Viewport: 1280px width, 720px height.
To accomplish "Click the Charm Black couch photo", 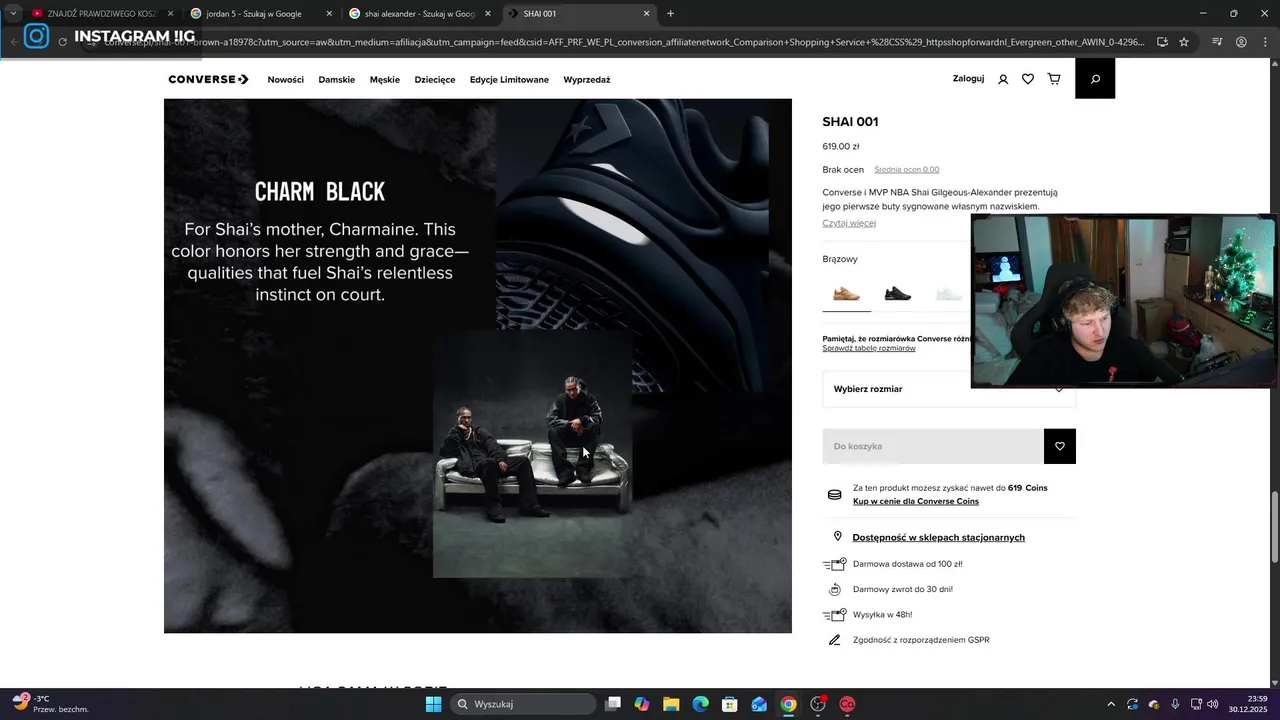I will click(532, 454).
